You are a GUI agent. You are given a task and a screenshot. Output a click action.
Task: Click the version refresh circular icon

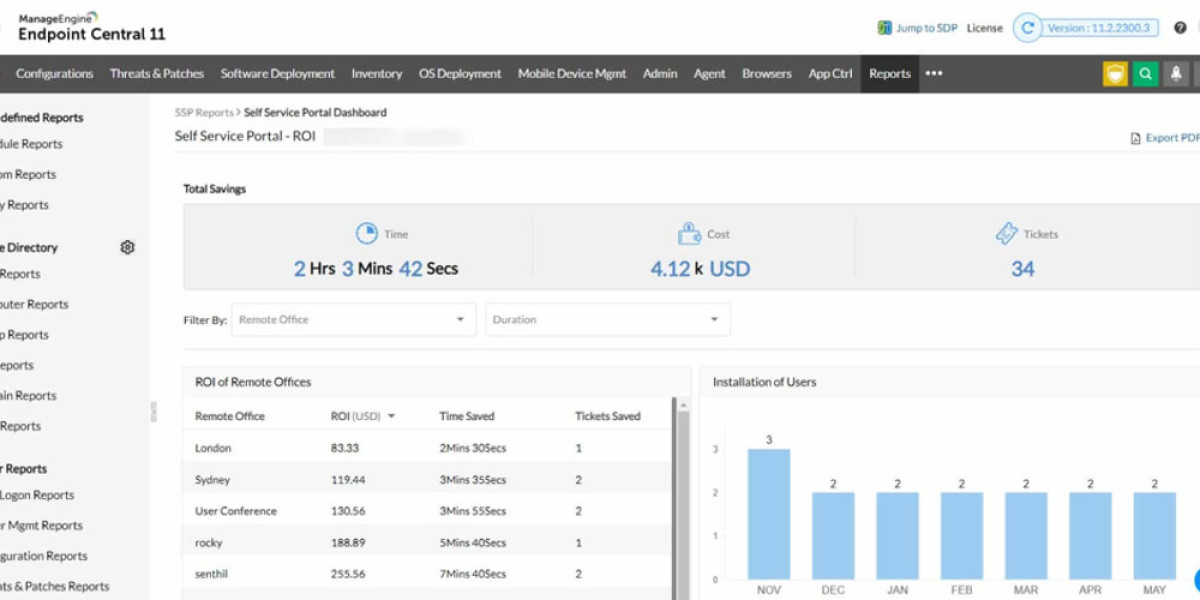coord(1026,28)
